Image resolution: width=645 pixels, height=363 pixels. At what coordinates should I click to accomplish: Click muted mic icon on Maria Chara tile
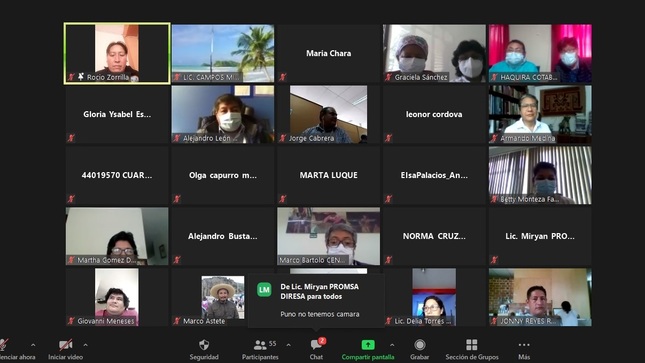tap(283, 77)
